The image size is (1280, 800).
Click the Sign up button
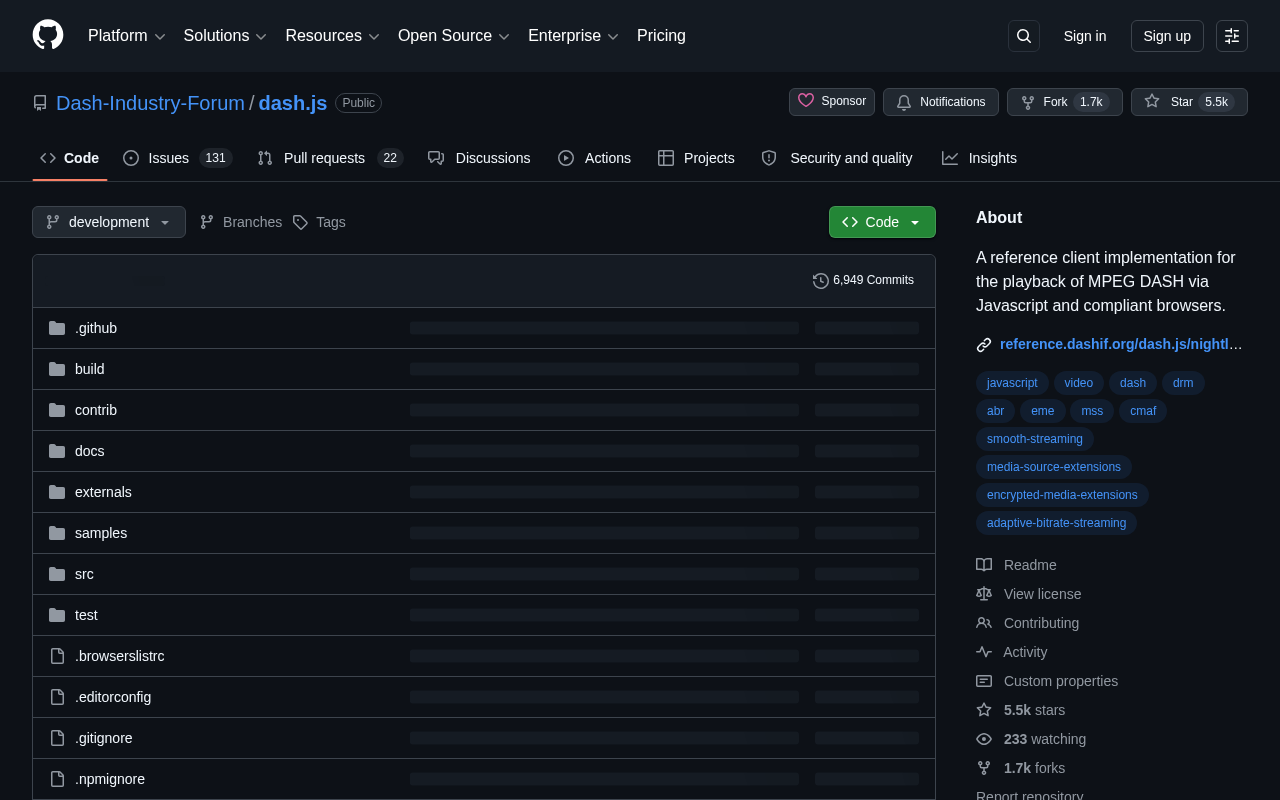pos(1167,36)
